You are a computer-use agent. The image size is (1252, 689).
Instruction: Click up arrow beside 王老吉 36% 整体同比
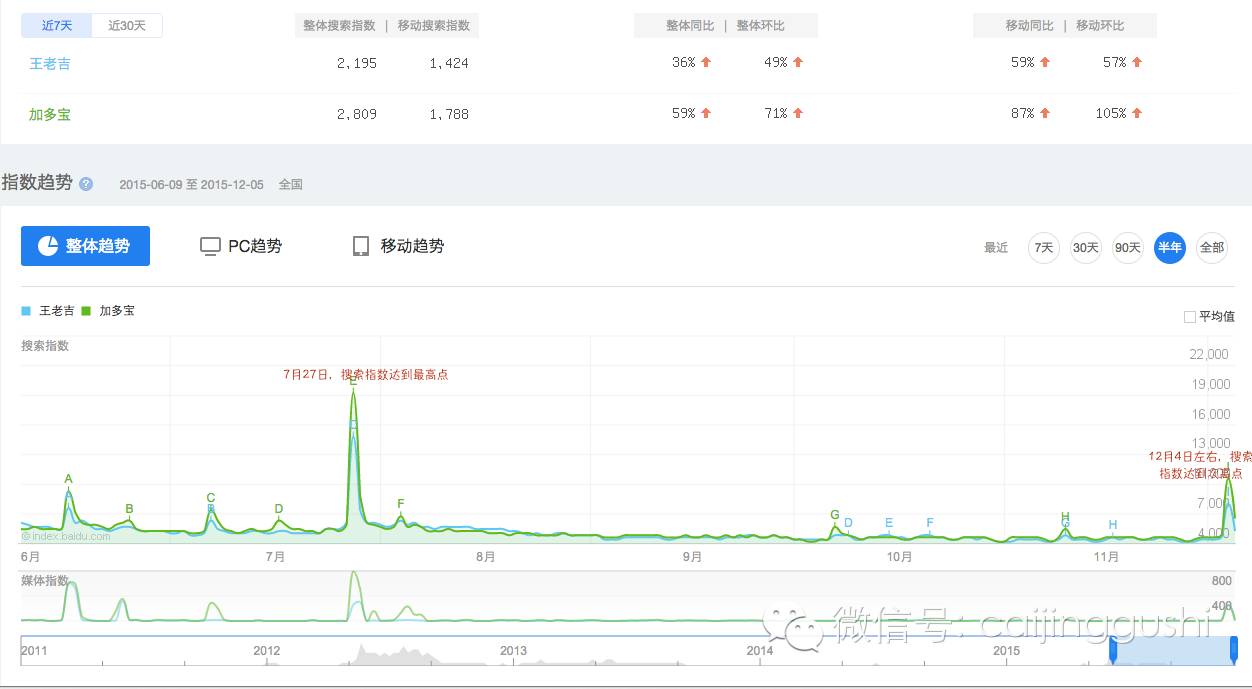(x=706, y=62)
